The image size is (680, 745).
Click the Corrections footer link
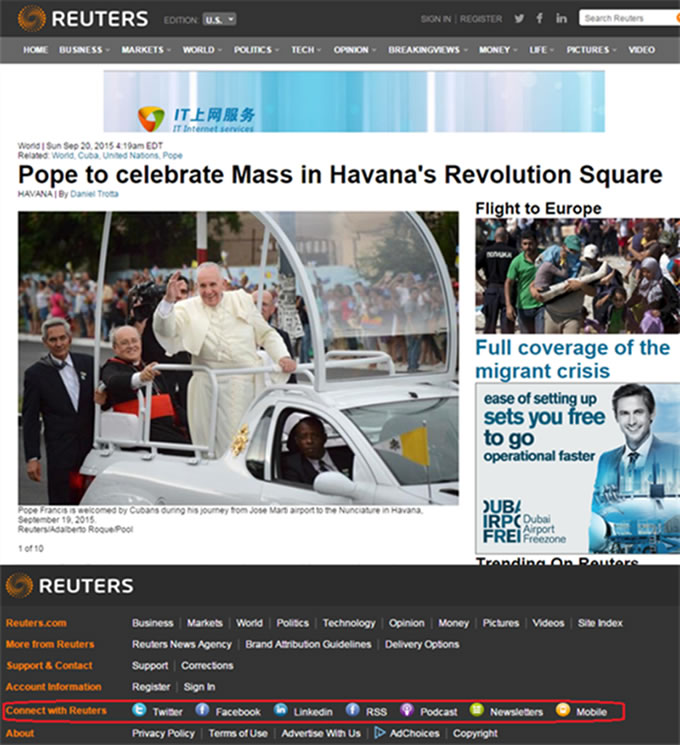pyautogui.click(x=207, y=665)
